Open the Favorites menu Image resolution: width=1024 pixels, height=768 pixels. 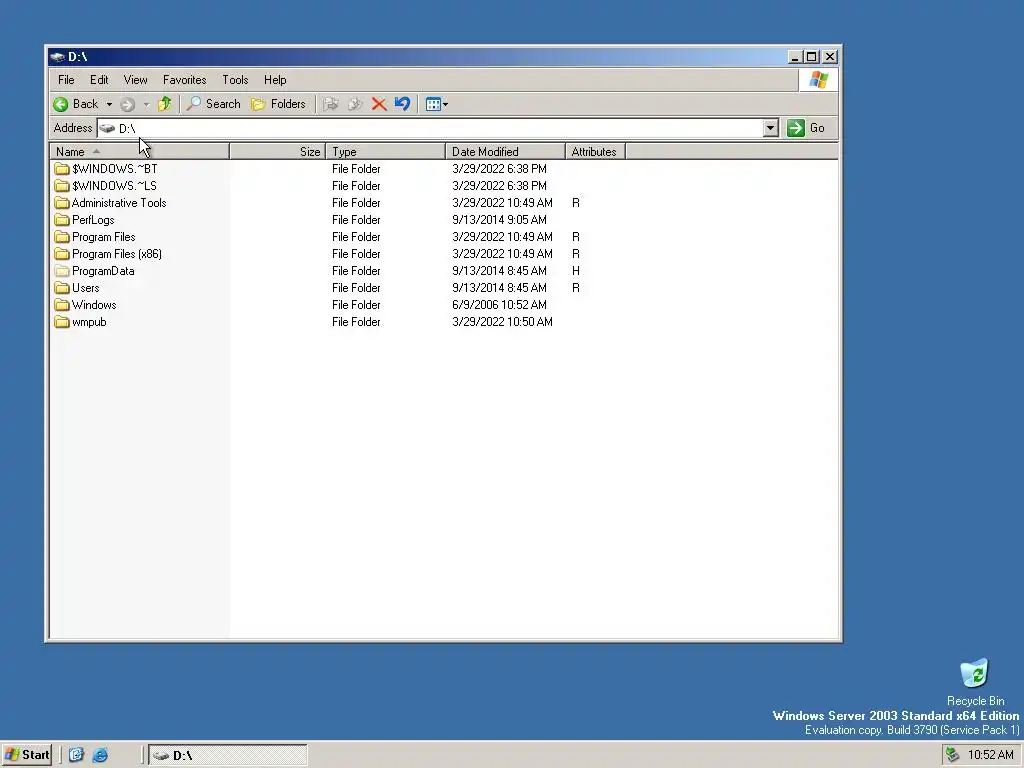point(185,80)
